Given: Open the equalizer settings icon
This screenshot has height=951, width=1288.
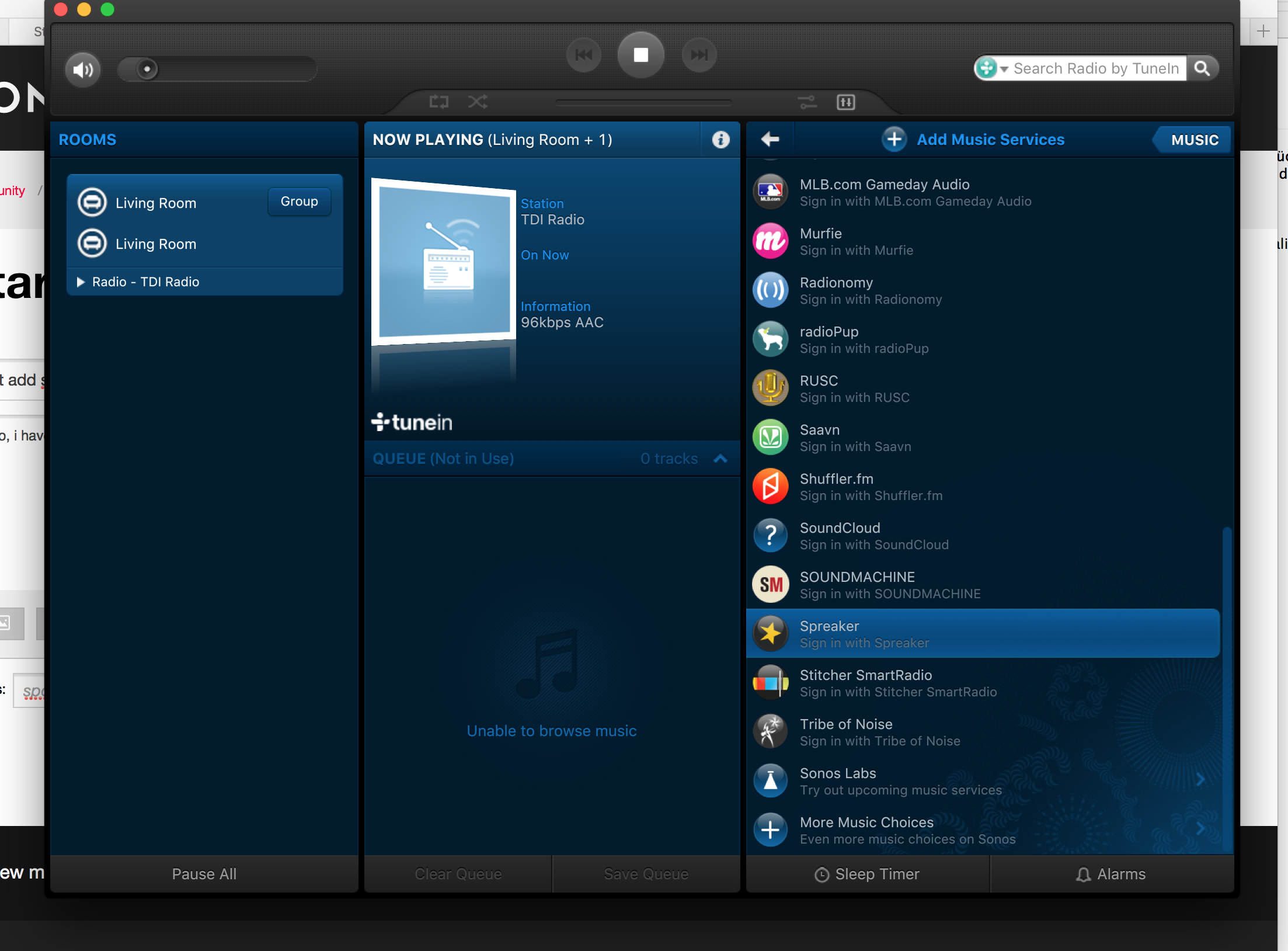Looking at the screenshot, I should pyautogui.click(x=845, y=102).
